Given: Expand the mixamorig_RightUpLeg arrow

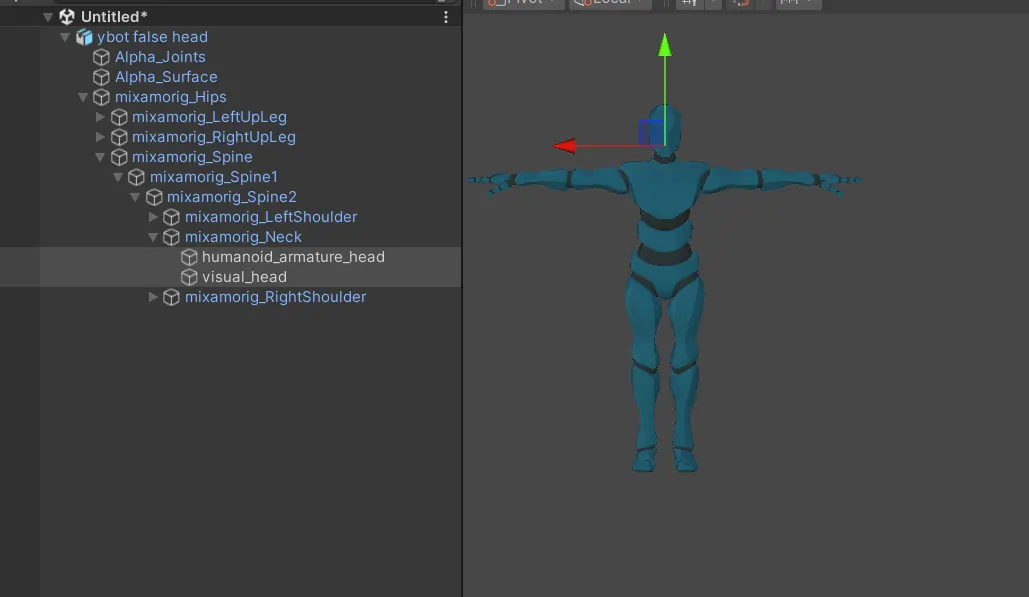Looking at the screenshot, I should pos(100,137).
